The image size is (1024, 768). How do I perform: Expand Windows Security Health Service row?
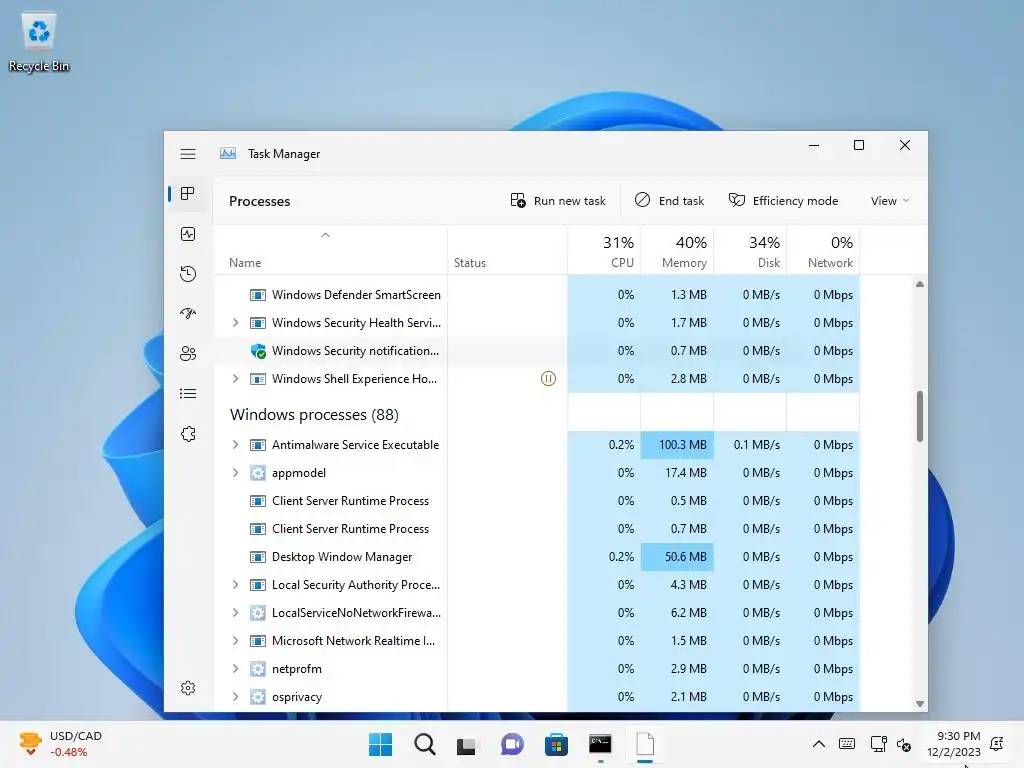click(x=235, y=323)
